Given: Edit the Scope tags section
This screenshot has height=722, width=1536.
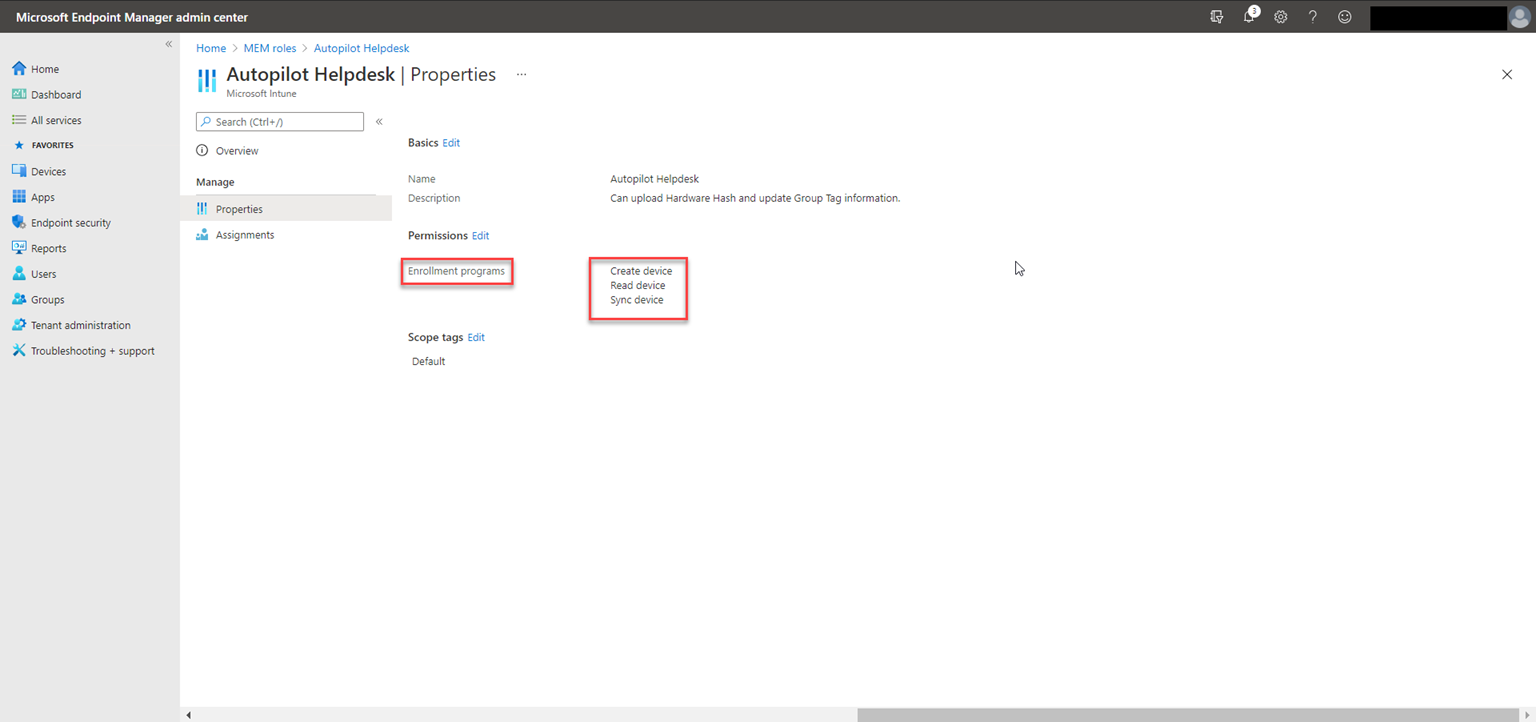Looking at the screenshot, I should [x=476, y=338].
